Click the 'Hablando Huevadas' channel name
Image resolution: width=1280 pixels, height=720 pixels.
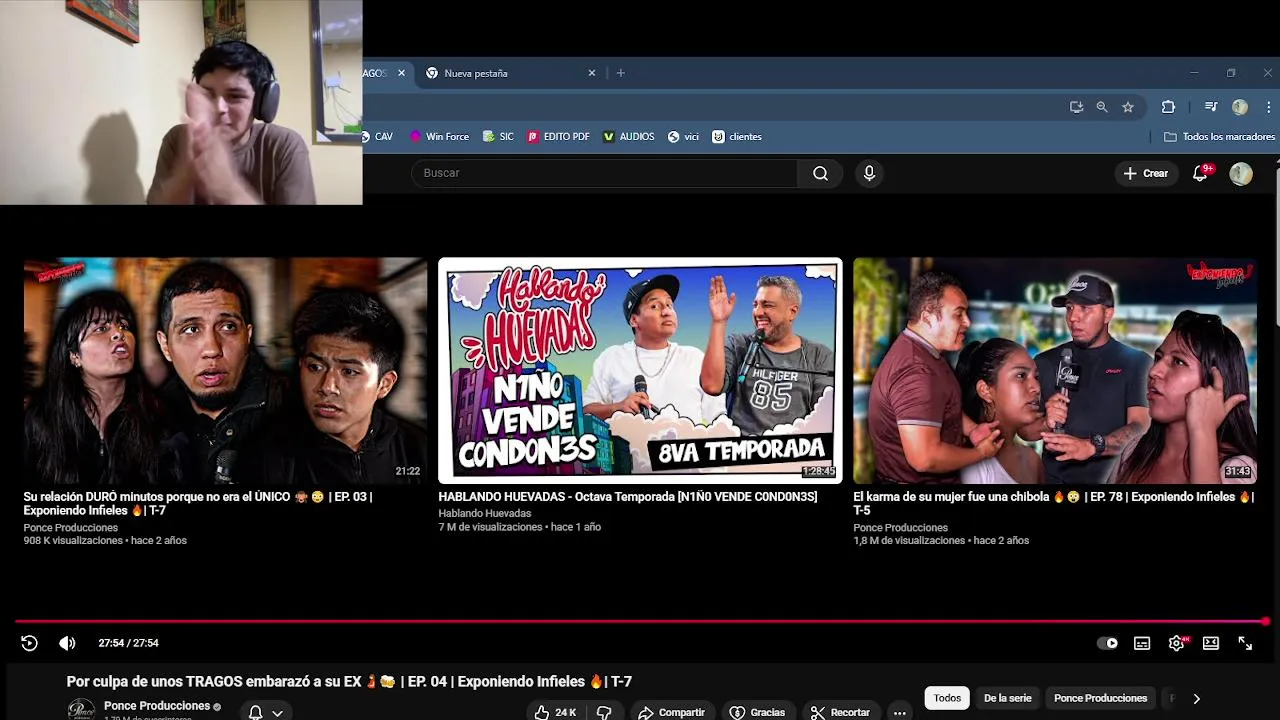pos(484,514)
